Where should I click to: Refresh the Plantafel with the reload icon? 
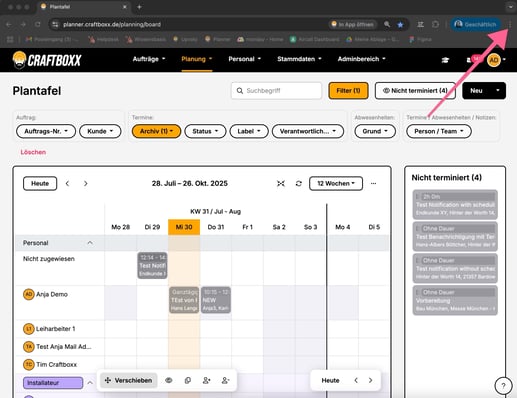[x=299, y=184]
